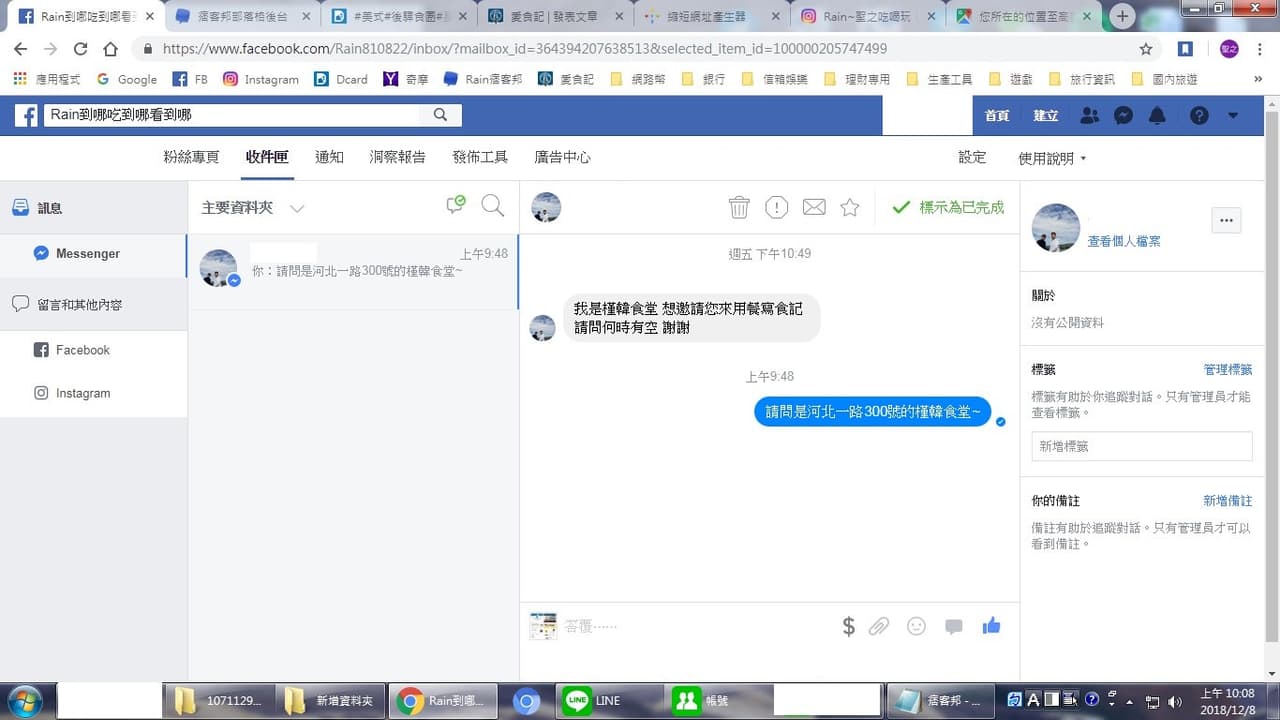Mark conversation as spam using exclamation icon

coord(777,207)
